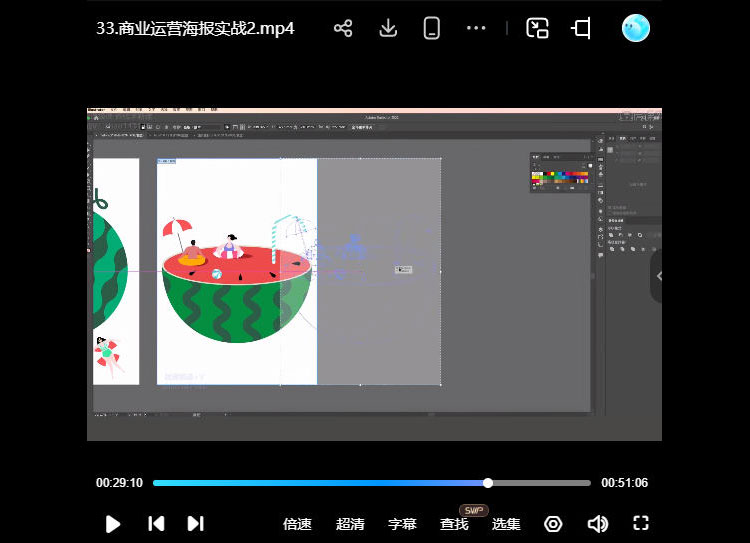Click the progress bar's white seek handle
Screen dimensions: 750x543
pyautogui.click(x=488, y=483)
